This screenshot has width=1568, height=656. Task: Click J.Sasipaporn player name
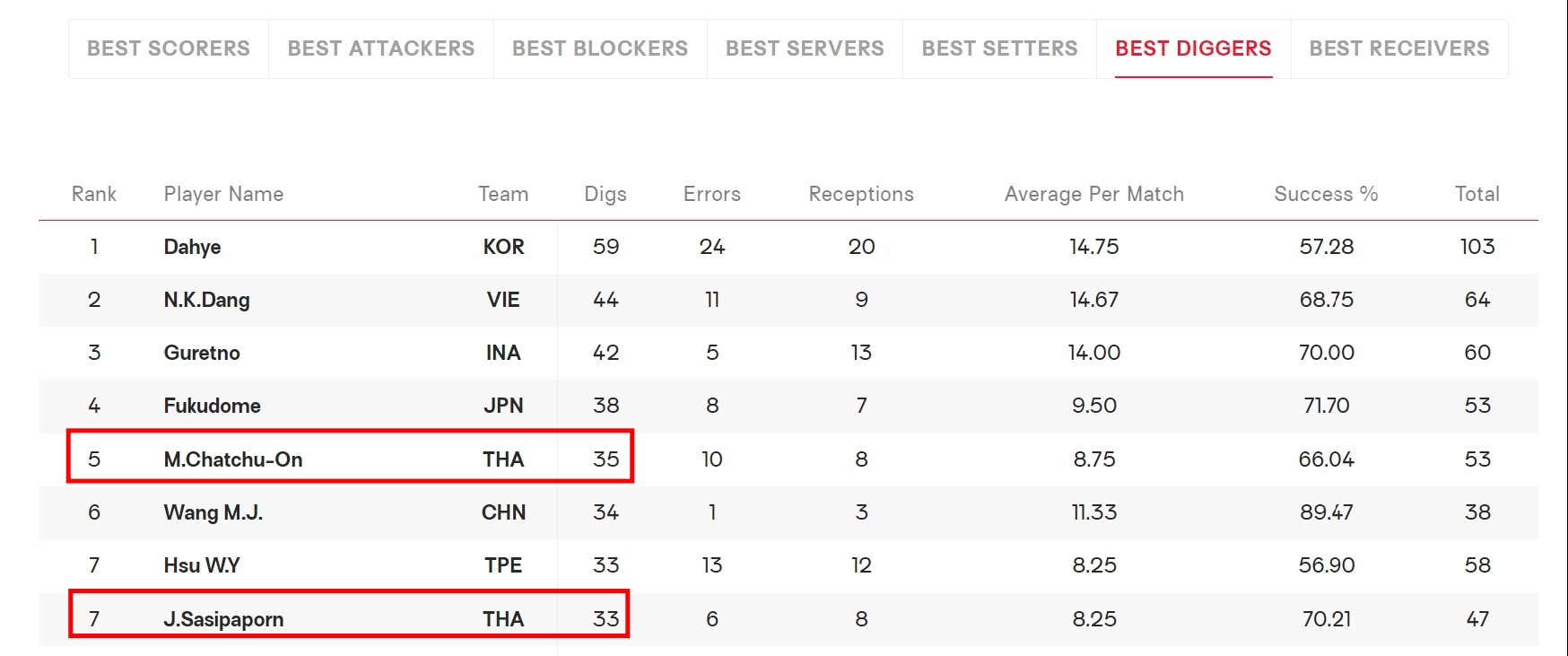coord(223,619)
